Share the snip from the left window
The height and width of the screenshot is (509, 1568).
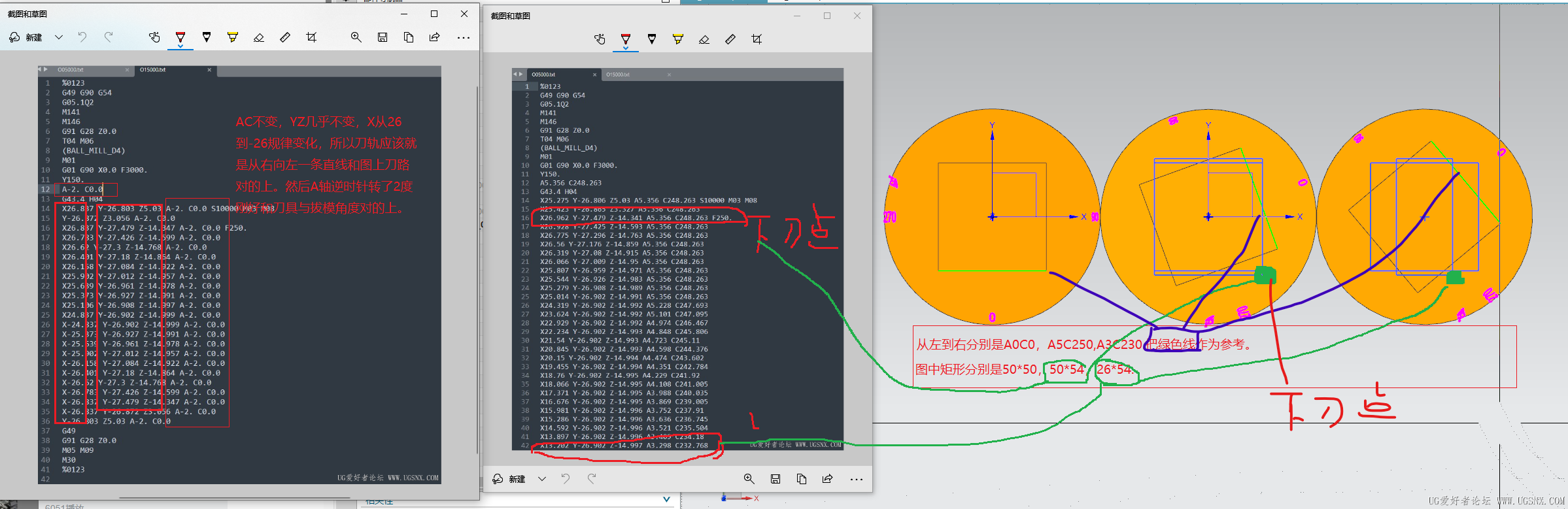(435, 37)
